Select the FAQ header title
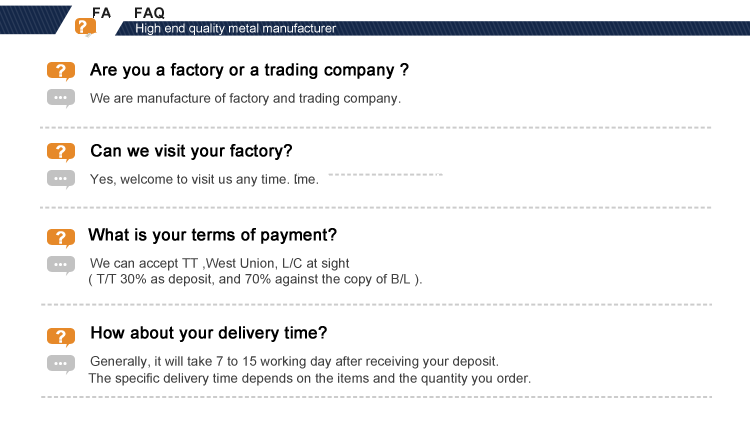750x423 pixels. 149,13
